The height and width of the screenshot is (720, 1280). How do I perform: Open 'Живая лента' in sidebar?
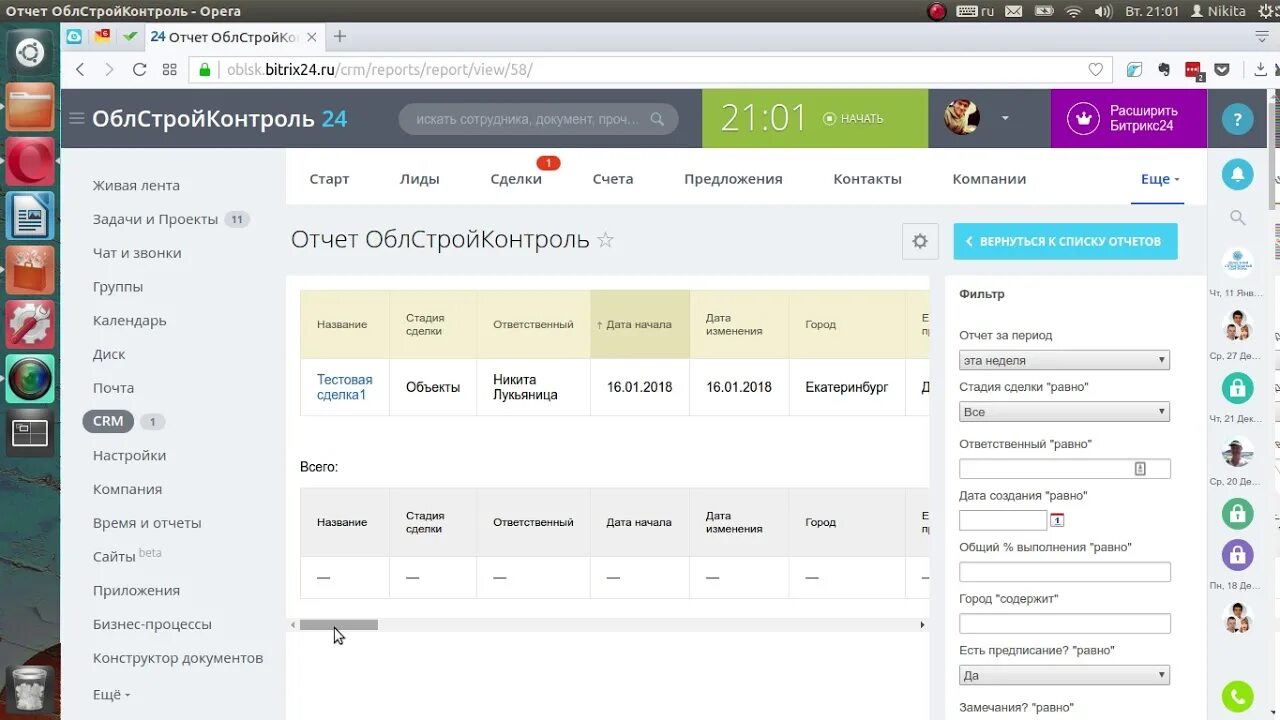[136, 185]
